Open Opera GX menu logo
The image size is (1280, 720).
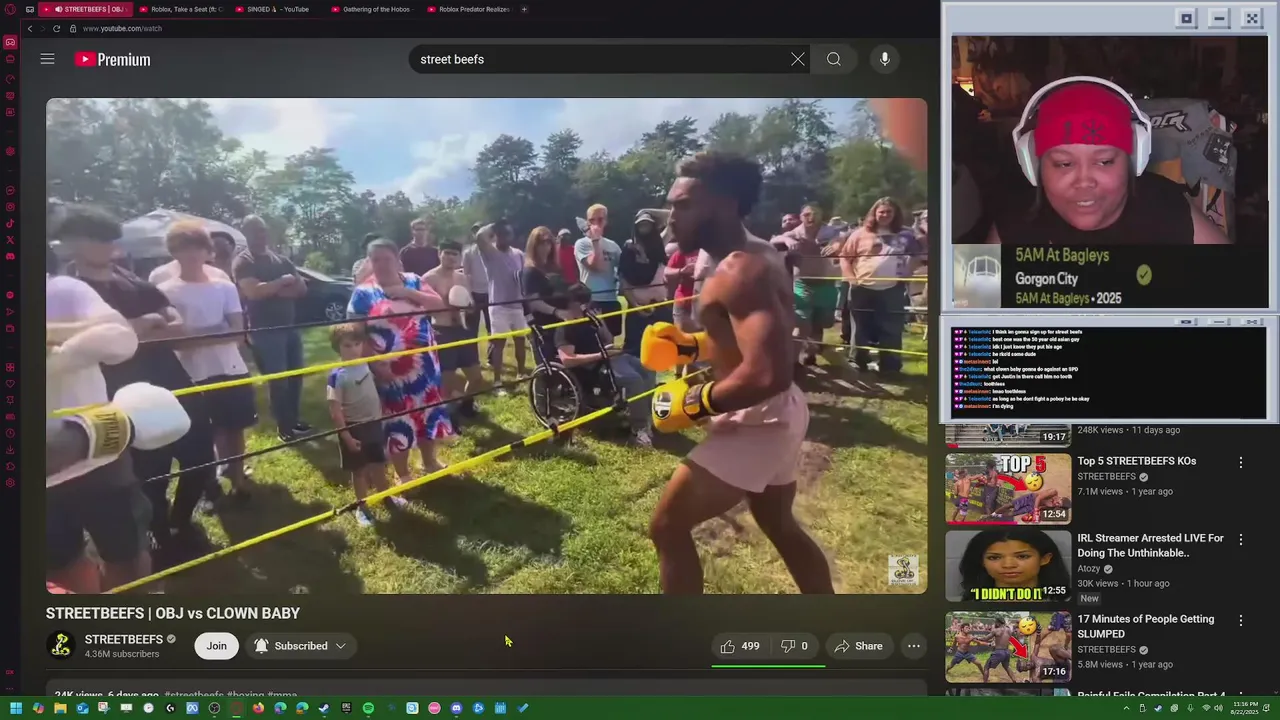[x=10, y=9]
